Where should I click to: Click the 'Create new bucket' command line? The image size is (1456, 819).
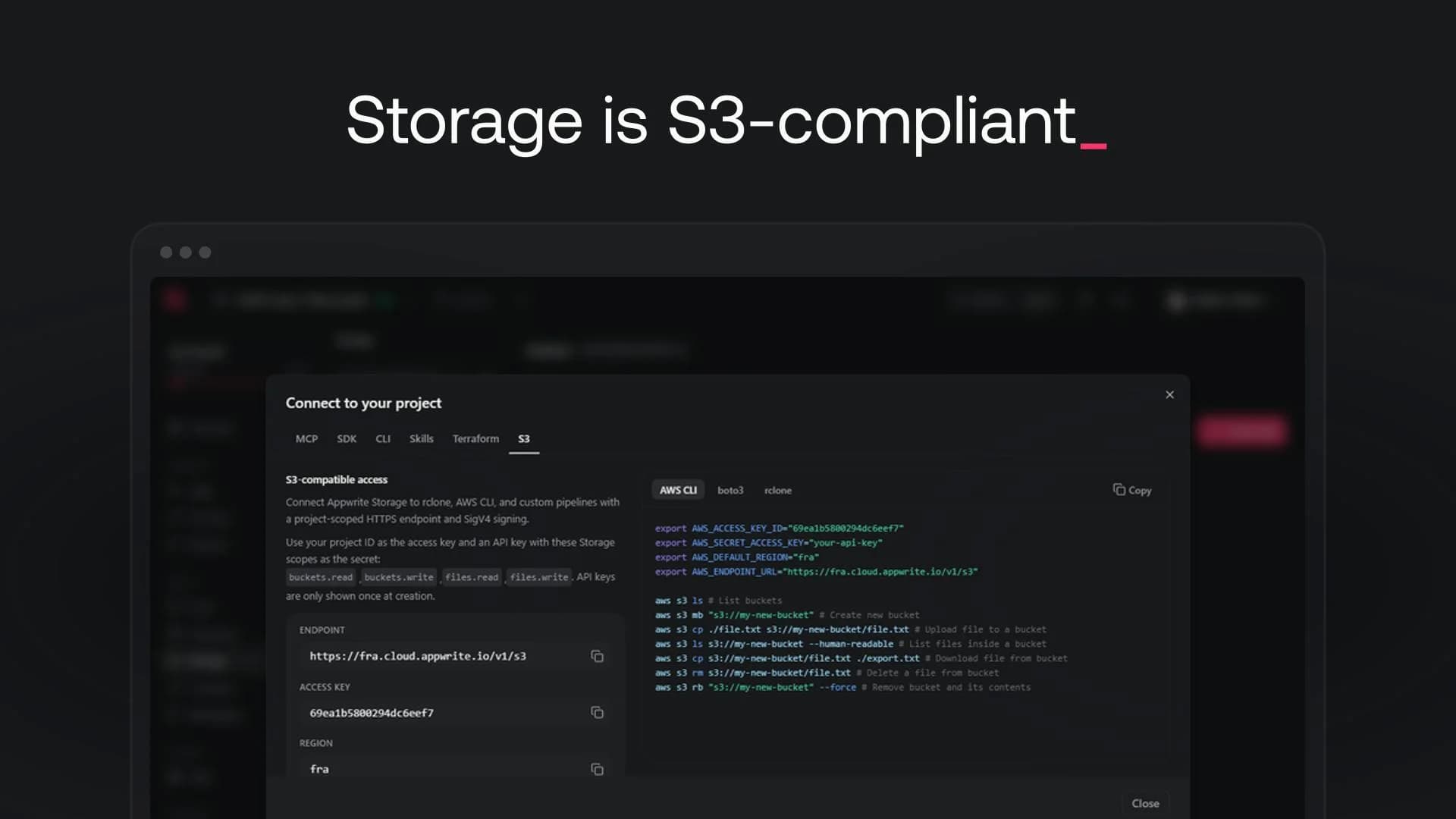pos(787,615)
